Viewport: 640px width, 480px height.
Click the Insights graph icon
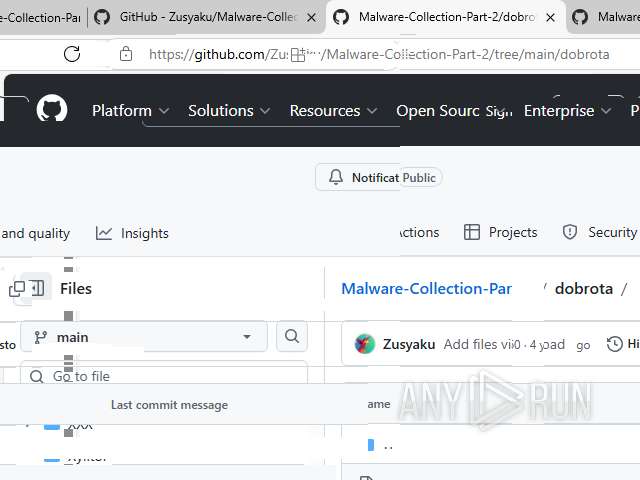104,233
